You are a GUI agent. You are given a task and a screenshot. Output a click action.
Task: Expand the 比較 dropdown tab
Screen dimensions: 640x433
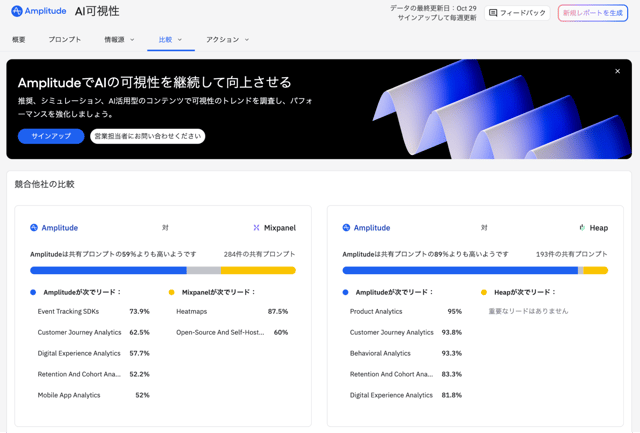point(170,40)
